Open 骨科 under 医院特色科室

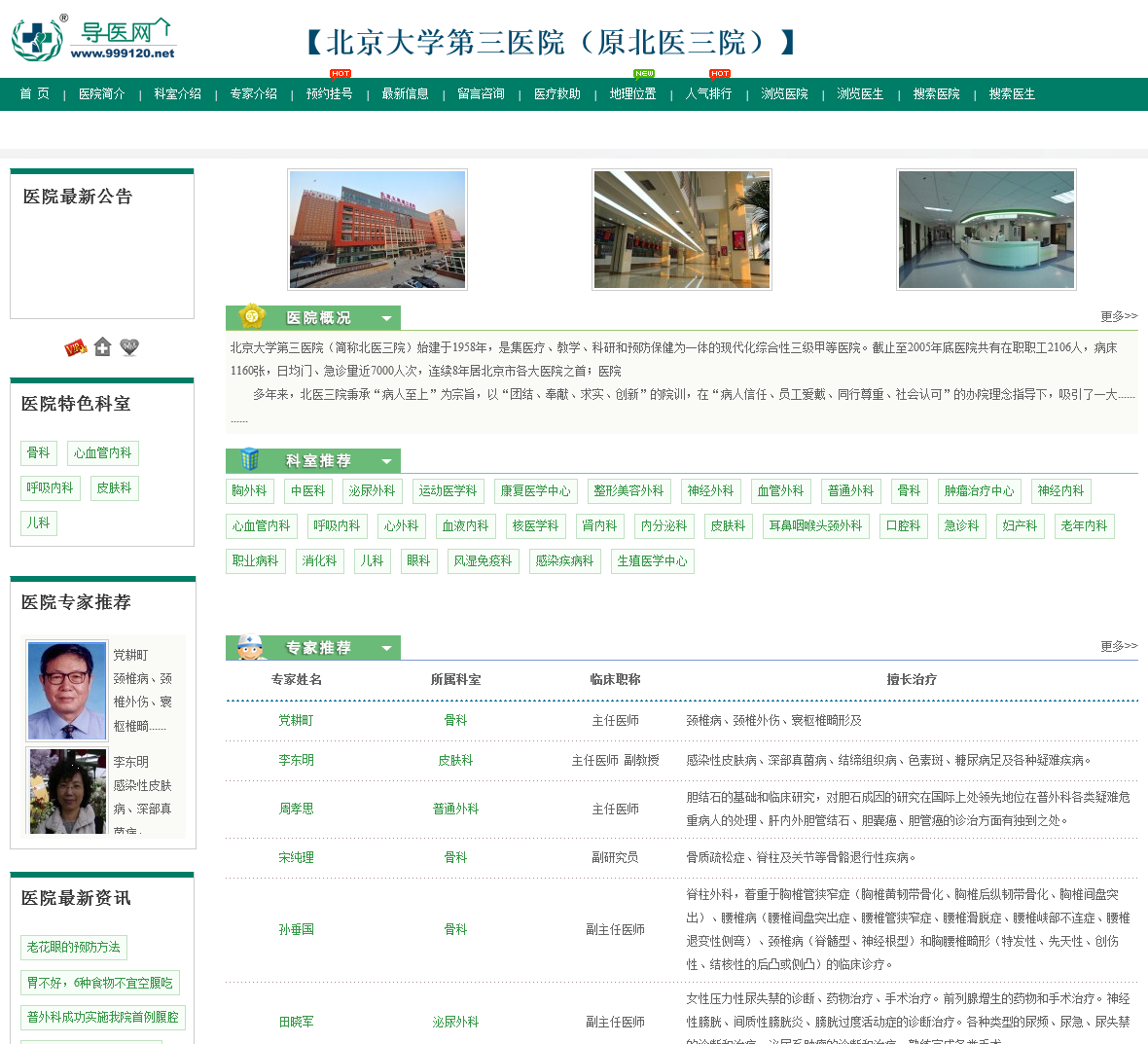pyautogui.click(x=39, y=452)
